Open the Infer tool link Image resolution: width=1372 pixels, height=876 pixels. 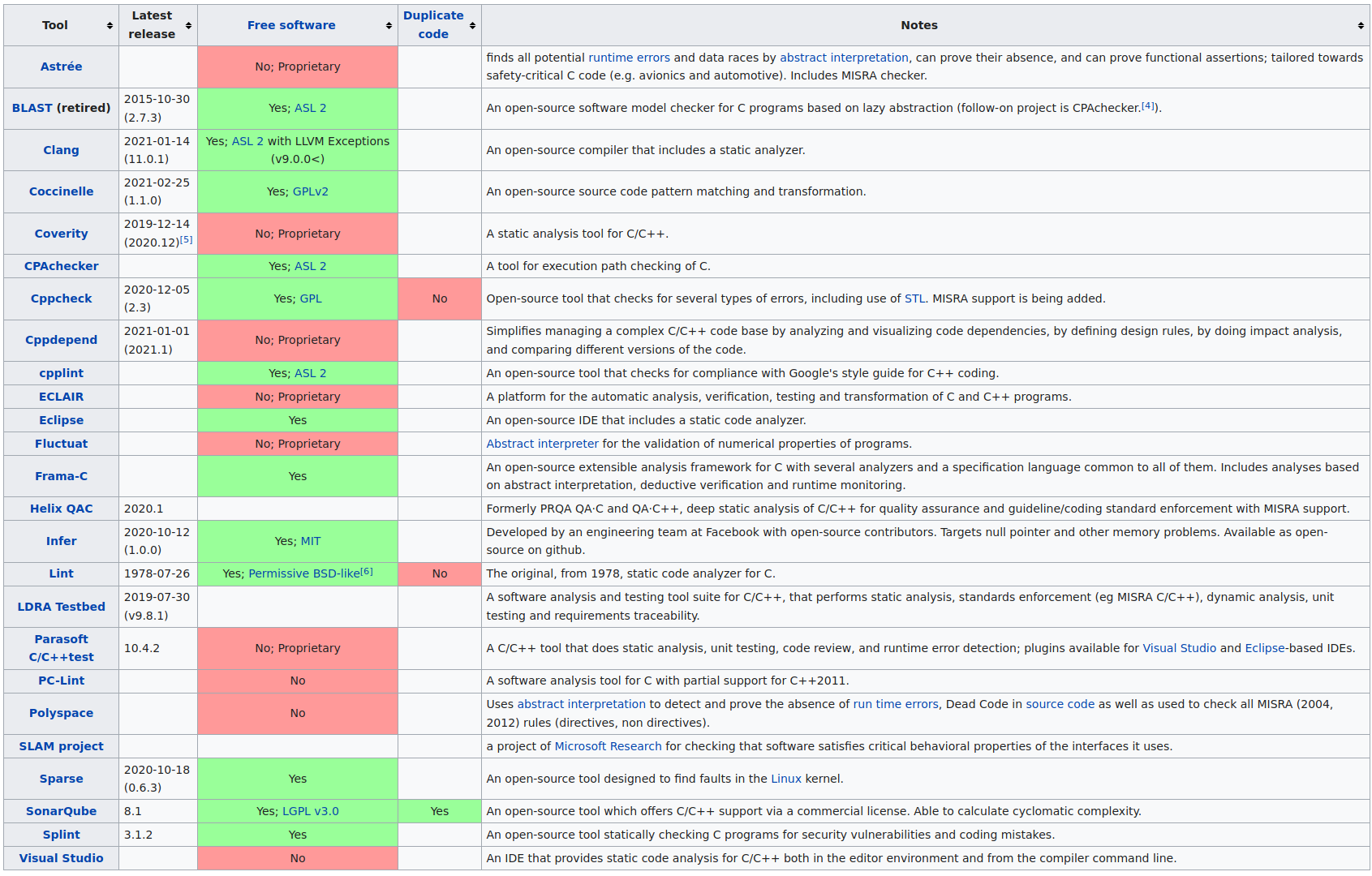pyautogui.click(x=61, y=541)
